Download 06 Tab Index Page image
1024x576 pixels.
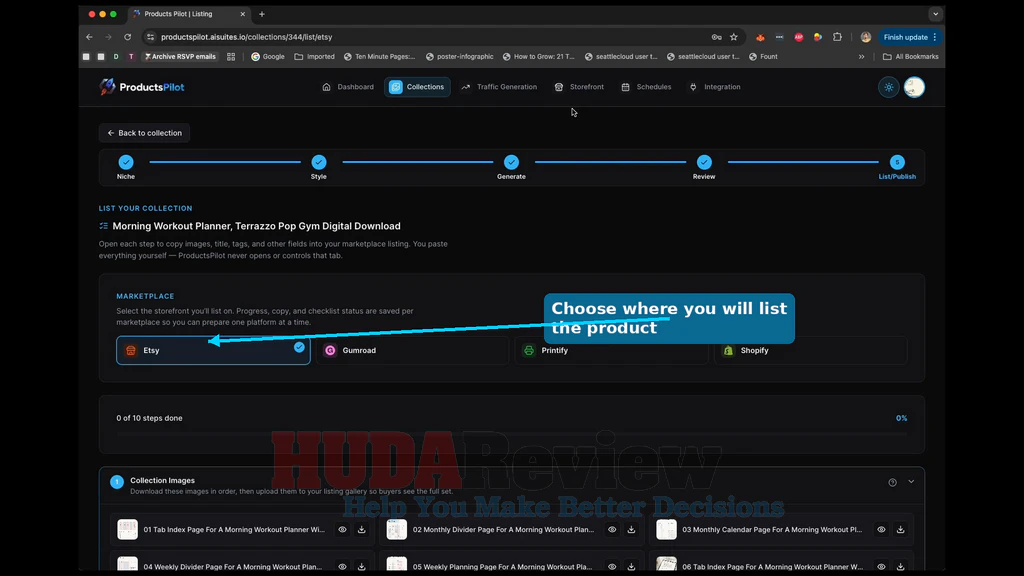point(901,566)
